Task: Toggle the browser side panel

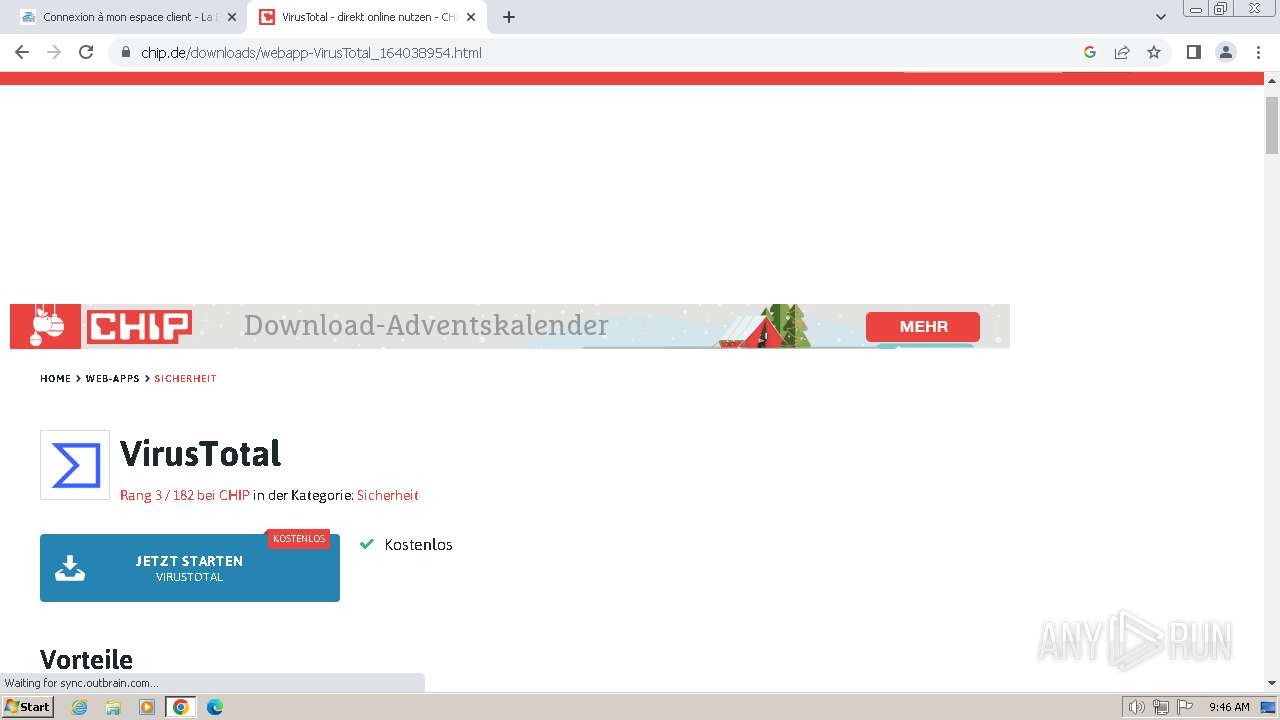Action: pyautogui.click(x=1193, y=52)
